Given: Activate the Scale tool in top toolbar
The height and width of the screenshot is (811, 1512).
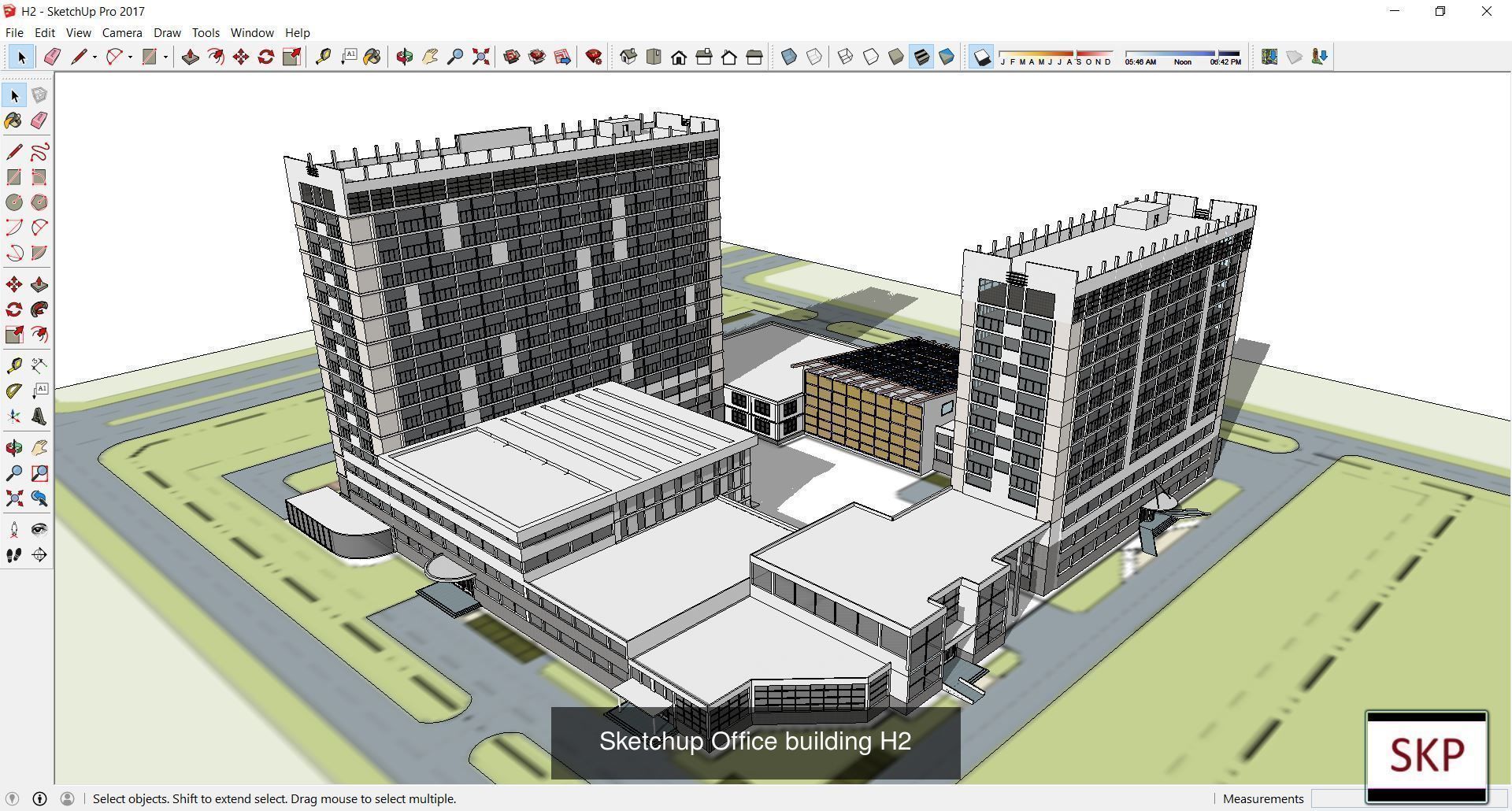Looking at the screenshot, I should click(x=291, y=57).
